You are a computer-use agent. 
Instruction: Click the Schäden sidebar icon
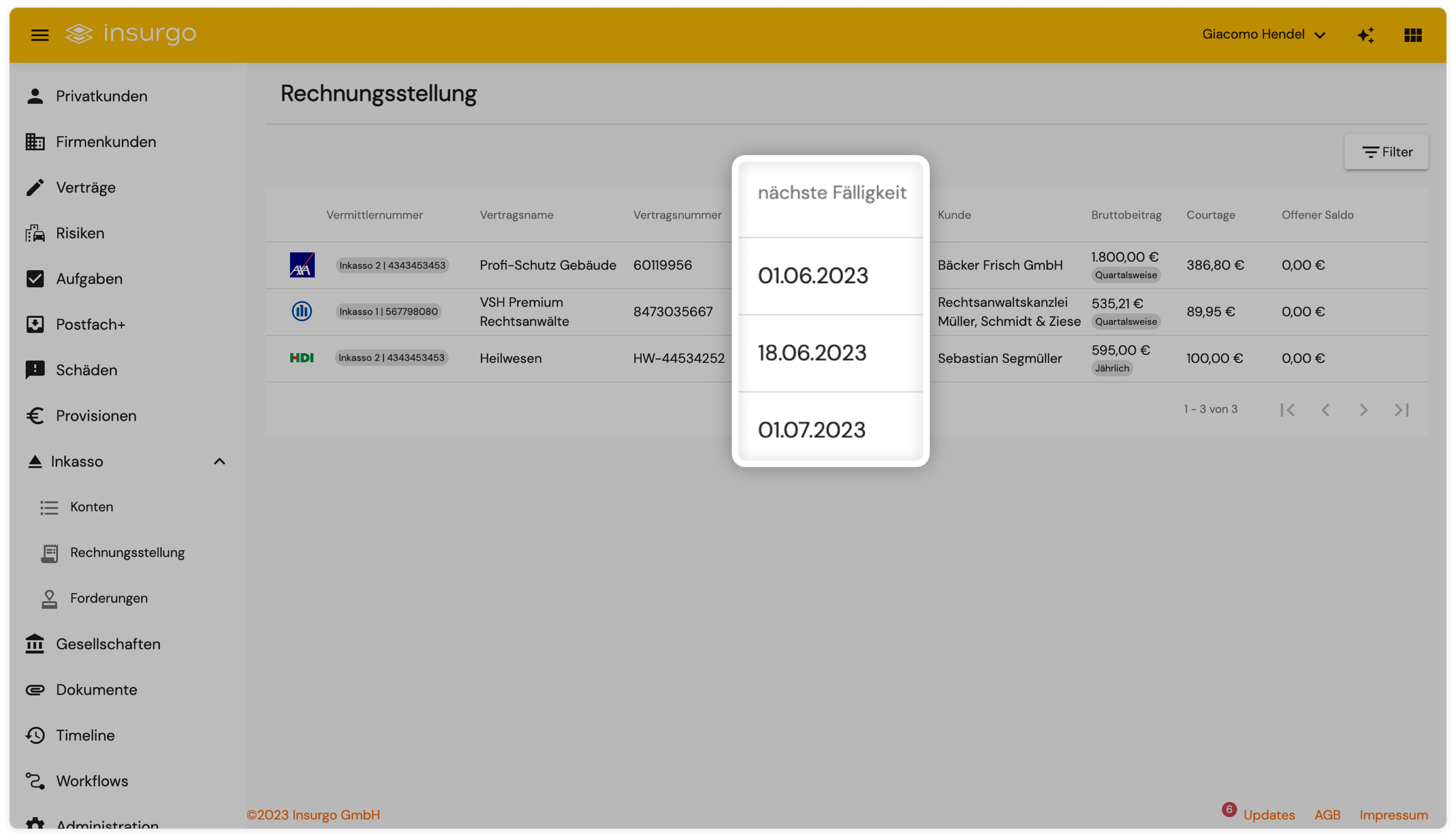[35, 369]
